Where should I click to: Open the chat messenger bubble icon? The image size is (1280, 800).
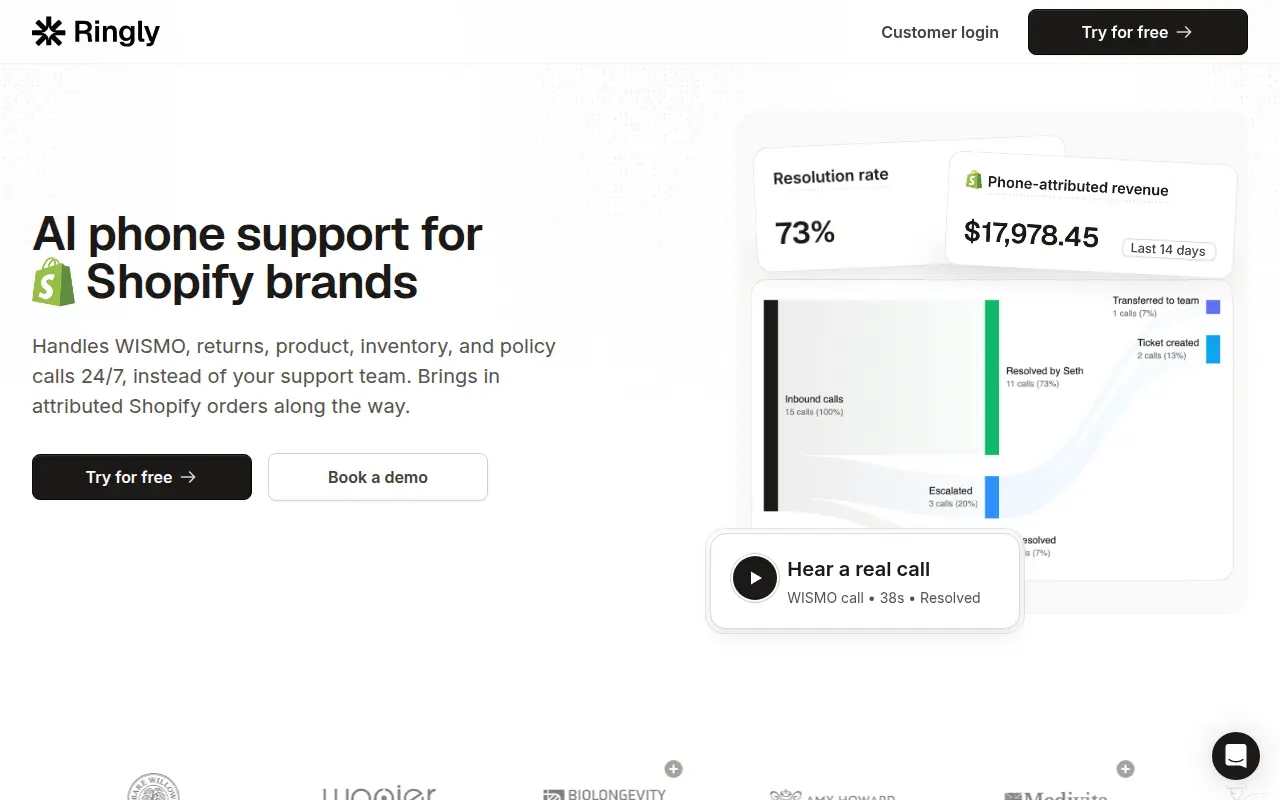(x=1236, y=756)
